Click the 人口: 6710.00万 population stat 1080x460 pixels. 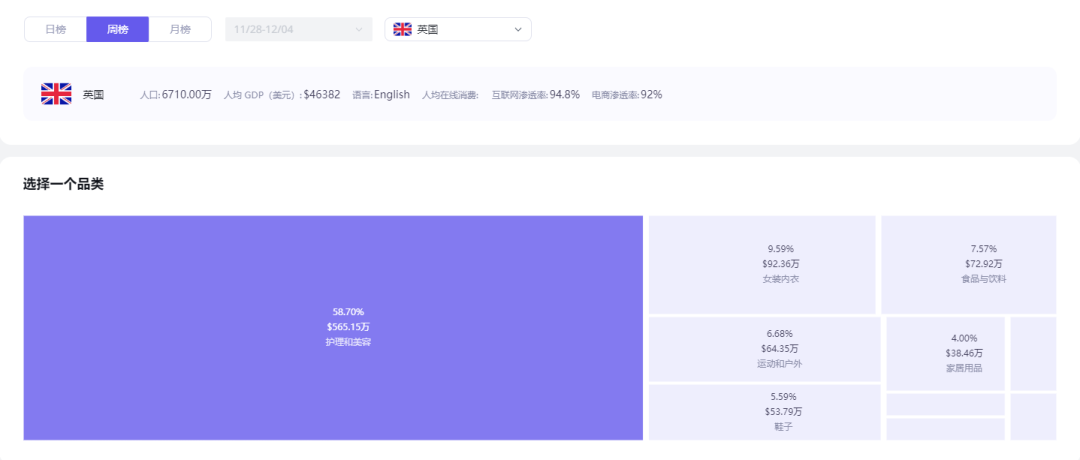pyautogui.click(x=176, y=95)
